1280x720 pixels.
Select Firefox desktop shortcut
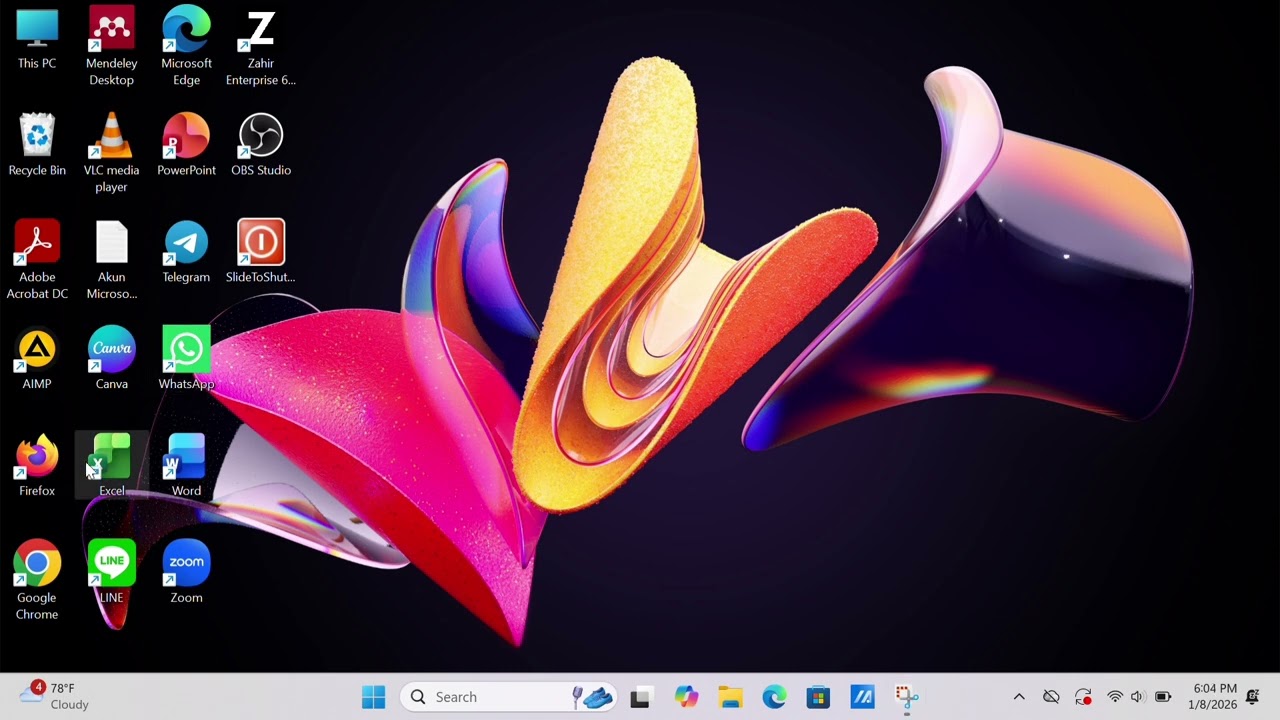pos(37,467)
